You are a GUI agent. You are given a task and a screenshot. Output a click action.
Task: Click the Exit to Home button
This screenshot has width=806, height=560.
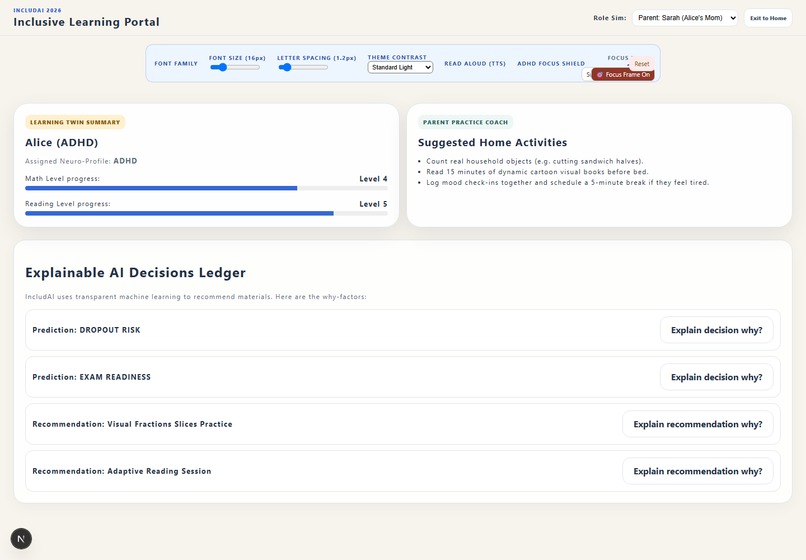(x=768, y=18)
